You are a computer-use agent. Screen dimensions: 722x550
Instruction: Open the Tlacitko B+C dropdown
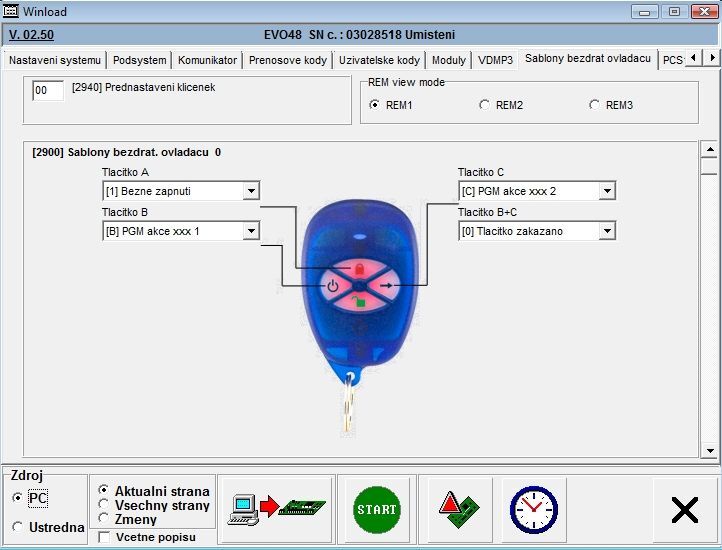pyautogui.click(x=607, y=231)
